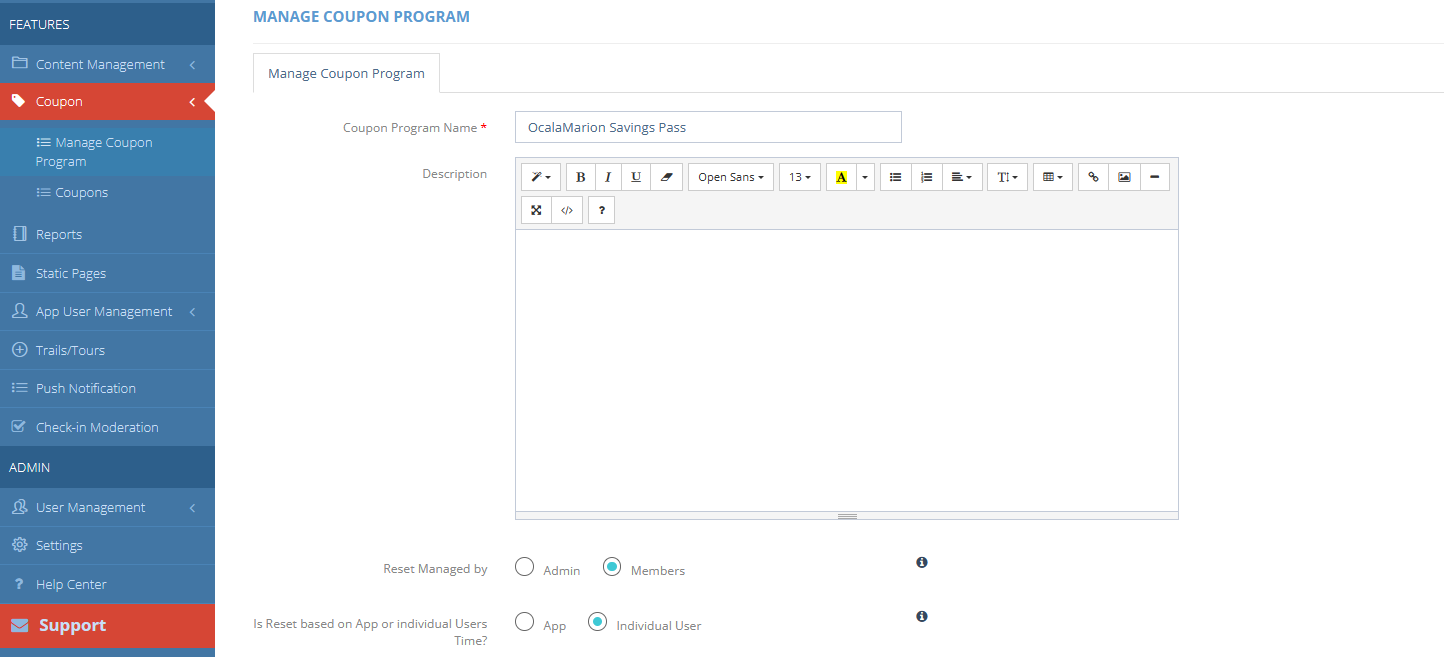Select the Admin radio for Reset Managed by
The width and height of the screenshot is (1444, 657).
click(x=524, y=567)
